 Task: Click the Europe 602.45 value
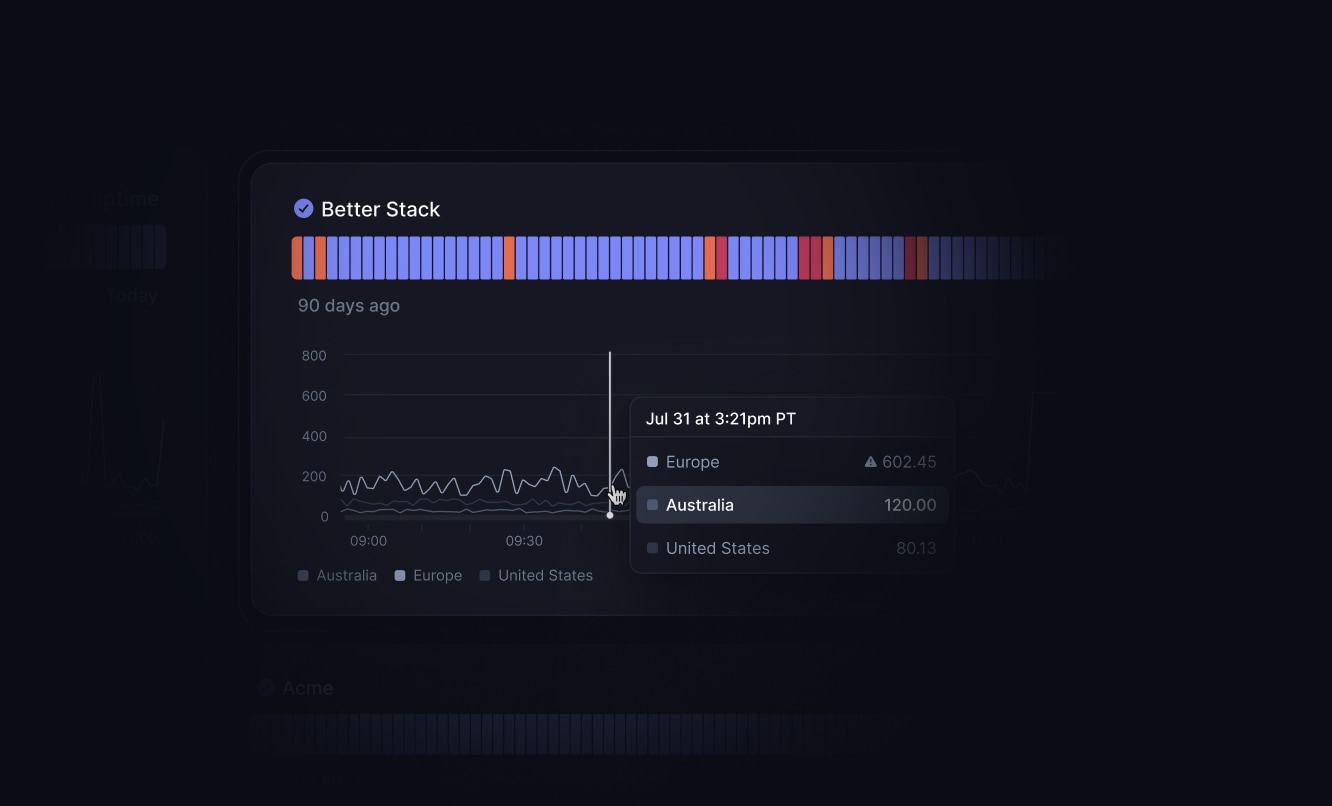(909, 462)
